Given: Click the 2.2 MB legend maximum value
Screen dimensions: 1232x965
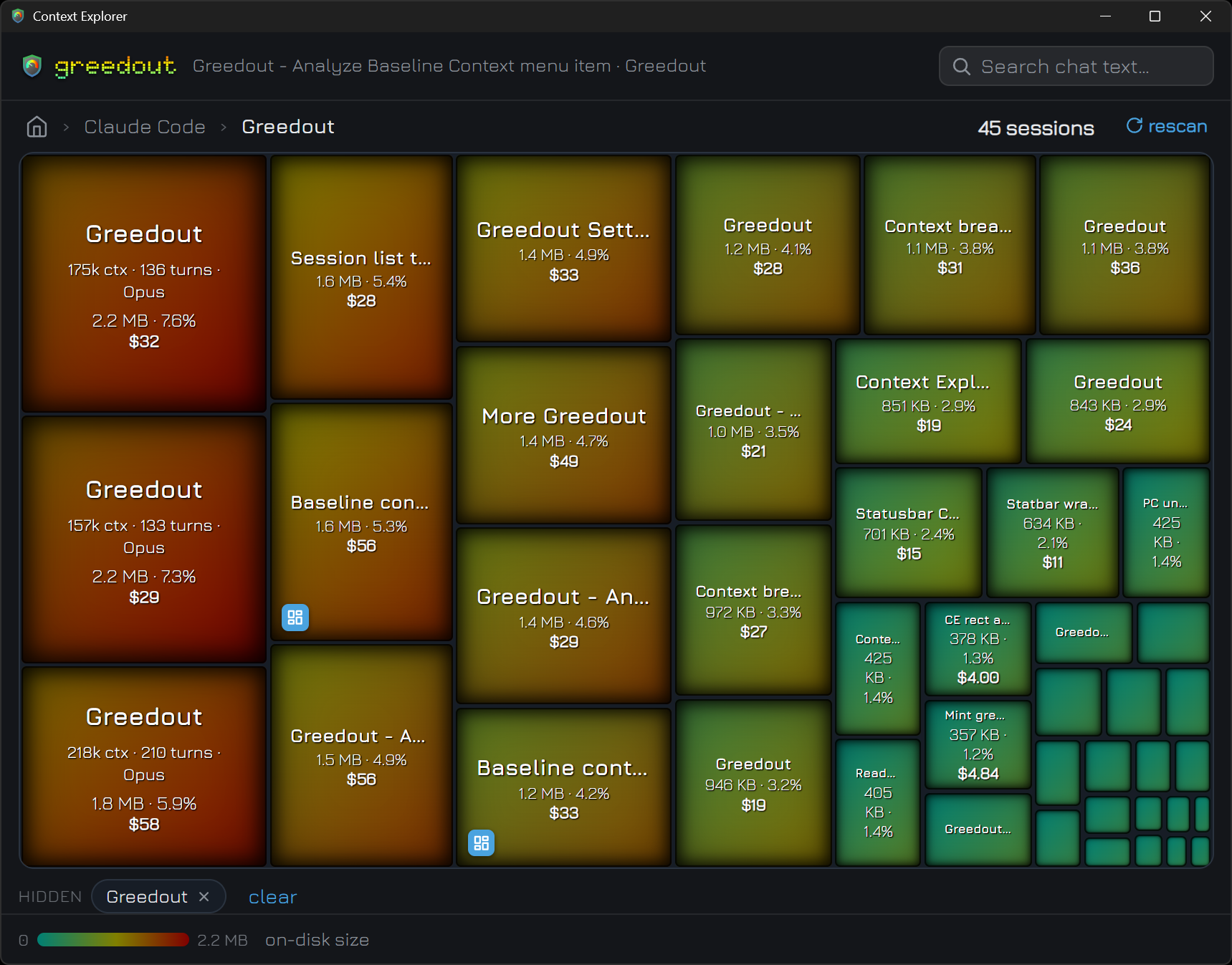Looking at the screenshot, I should [222, 940].
